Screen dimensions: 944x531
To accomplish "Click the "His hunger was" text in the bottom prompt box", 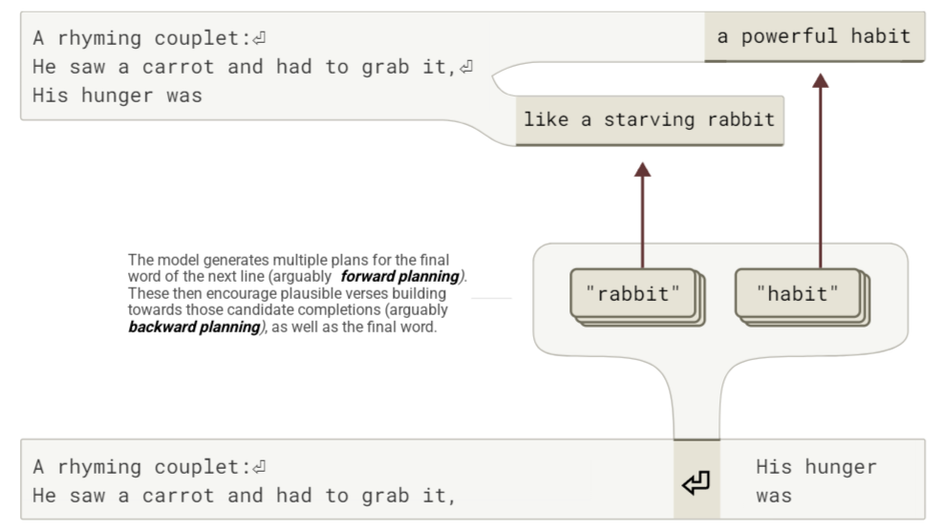I will click(x=816, y=481).
